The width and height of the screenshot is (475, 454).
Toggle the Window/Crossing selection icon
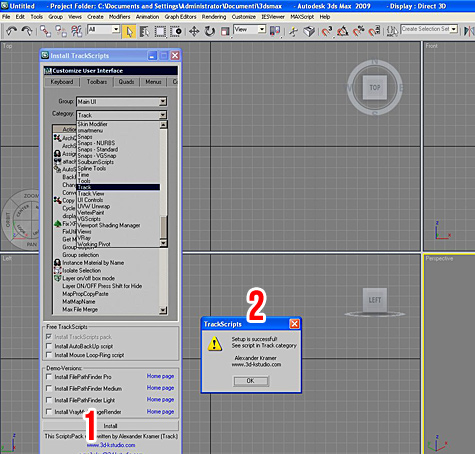(x=176, y=31)
